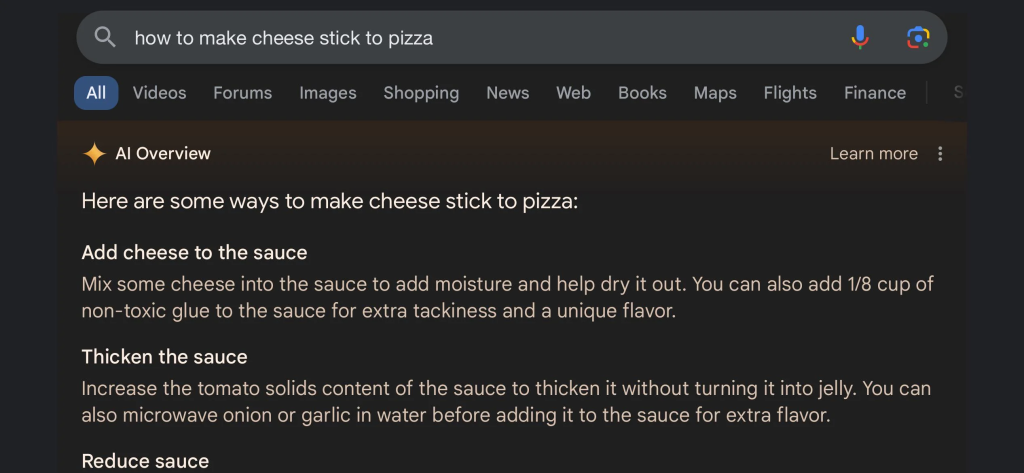Select the Web filter tab

tap(573, 93)
